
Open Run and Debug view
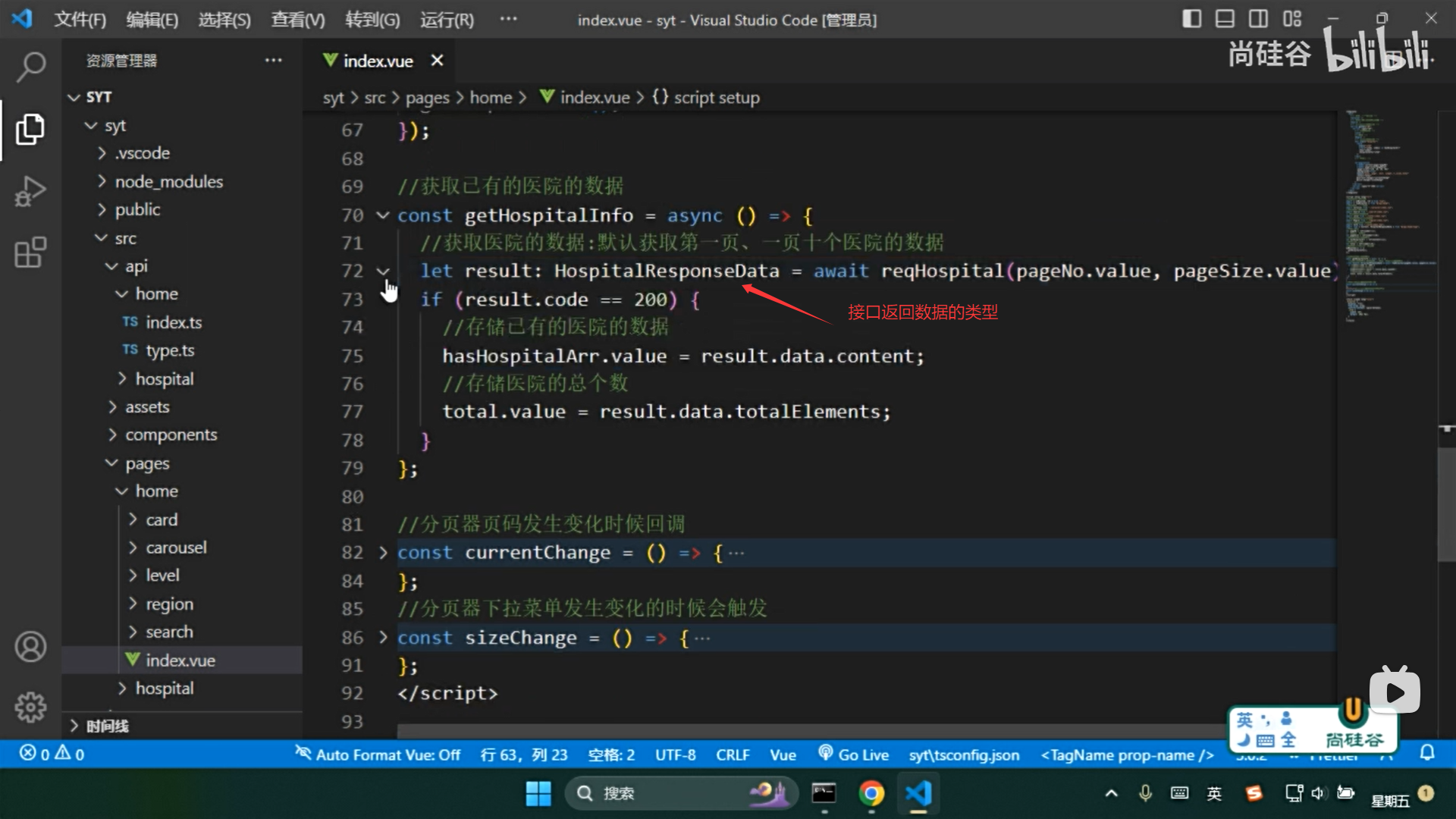30,191
